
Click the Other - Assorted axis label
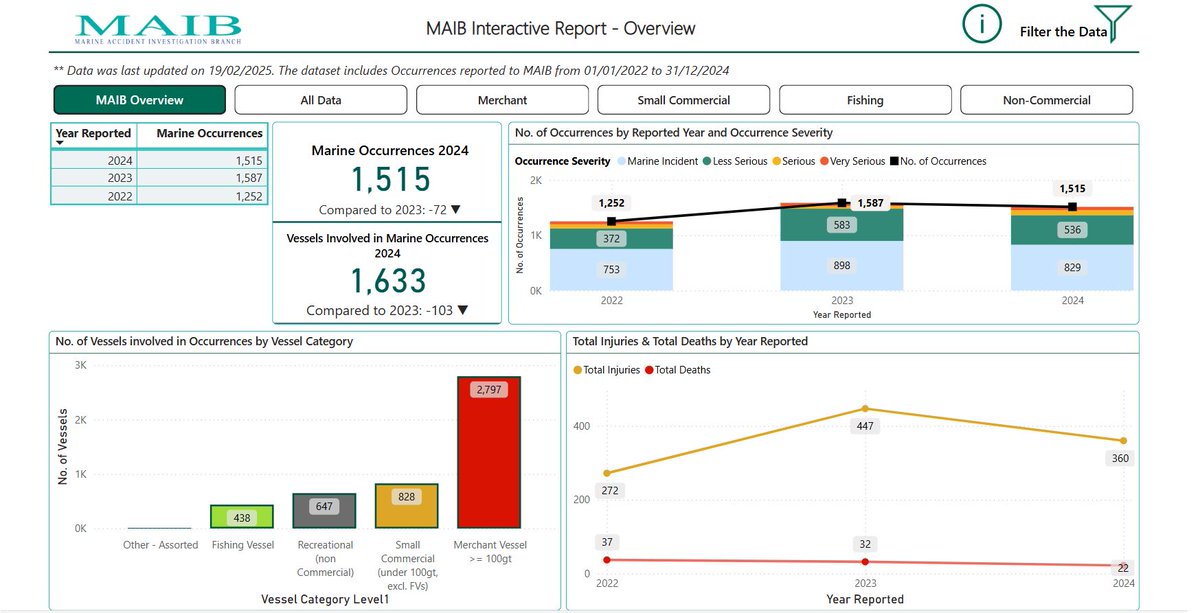(159, 545)
